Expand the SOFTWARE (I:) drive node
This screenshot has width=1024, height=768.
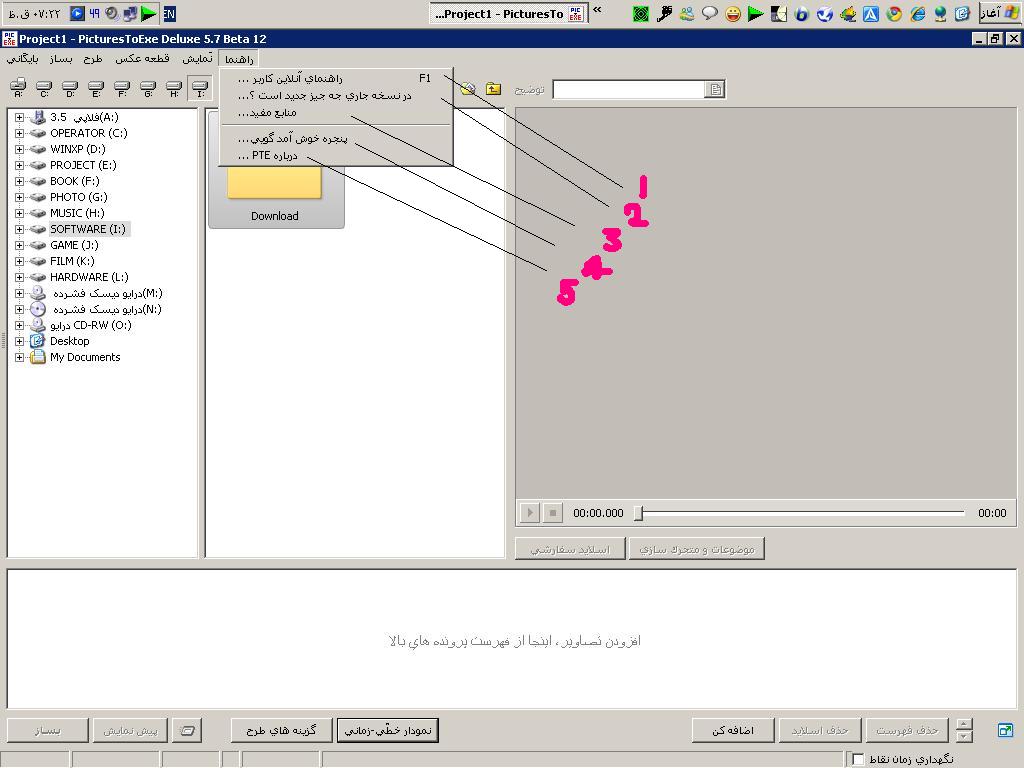pos(19,229)
